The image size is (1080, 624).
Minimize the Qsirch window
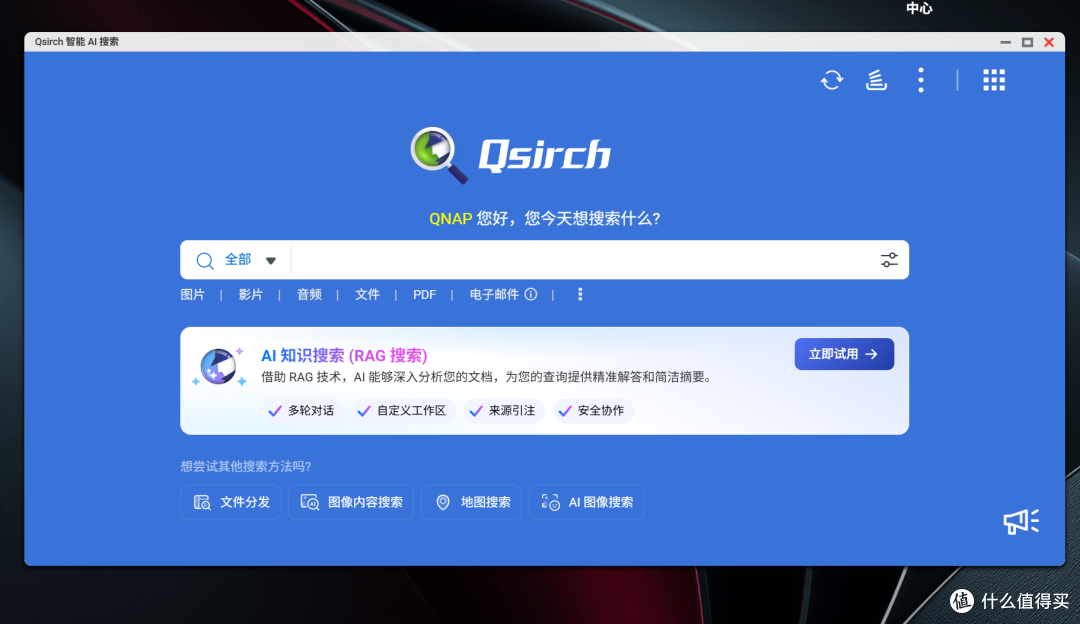click(x=1006, y=42)
